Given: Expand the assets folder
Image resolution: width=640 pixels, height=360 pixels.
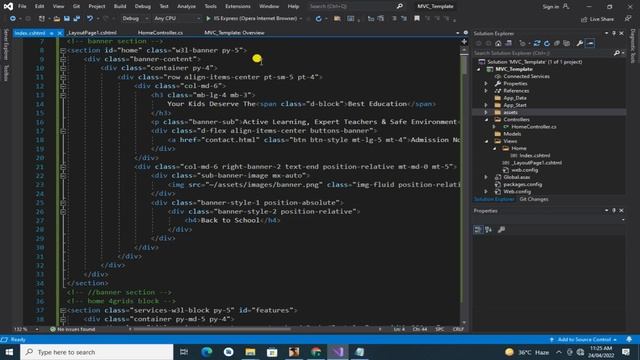Looking at the screenshot, I should coord(486,112).
